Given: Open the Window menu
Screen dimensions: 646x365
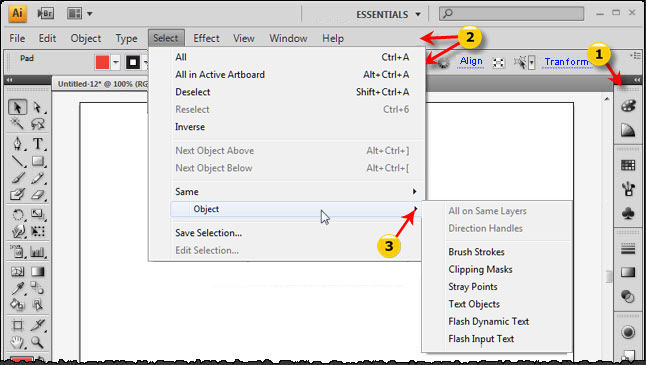Looking at the screenshot, I should click(288, 38).
